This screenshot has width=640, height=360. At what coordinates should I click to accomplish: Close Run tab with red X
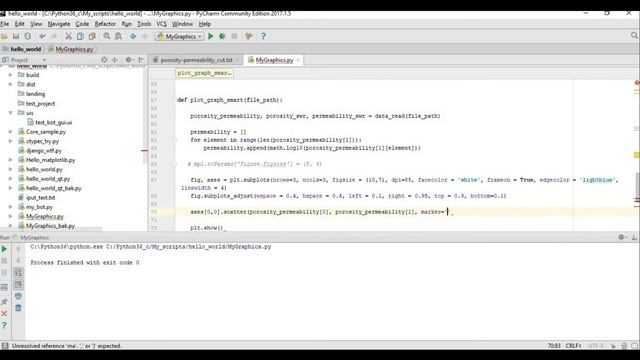click(x=4, y=313)
